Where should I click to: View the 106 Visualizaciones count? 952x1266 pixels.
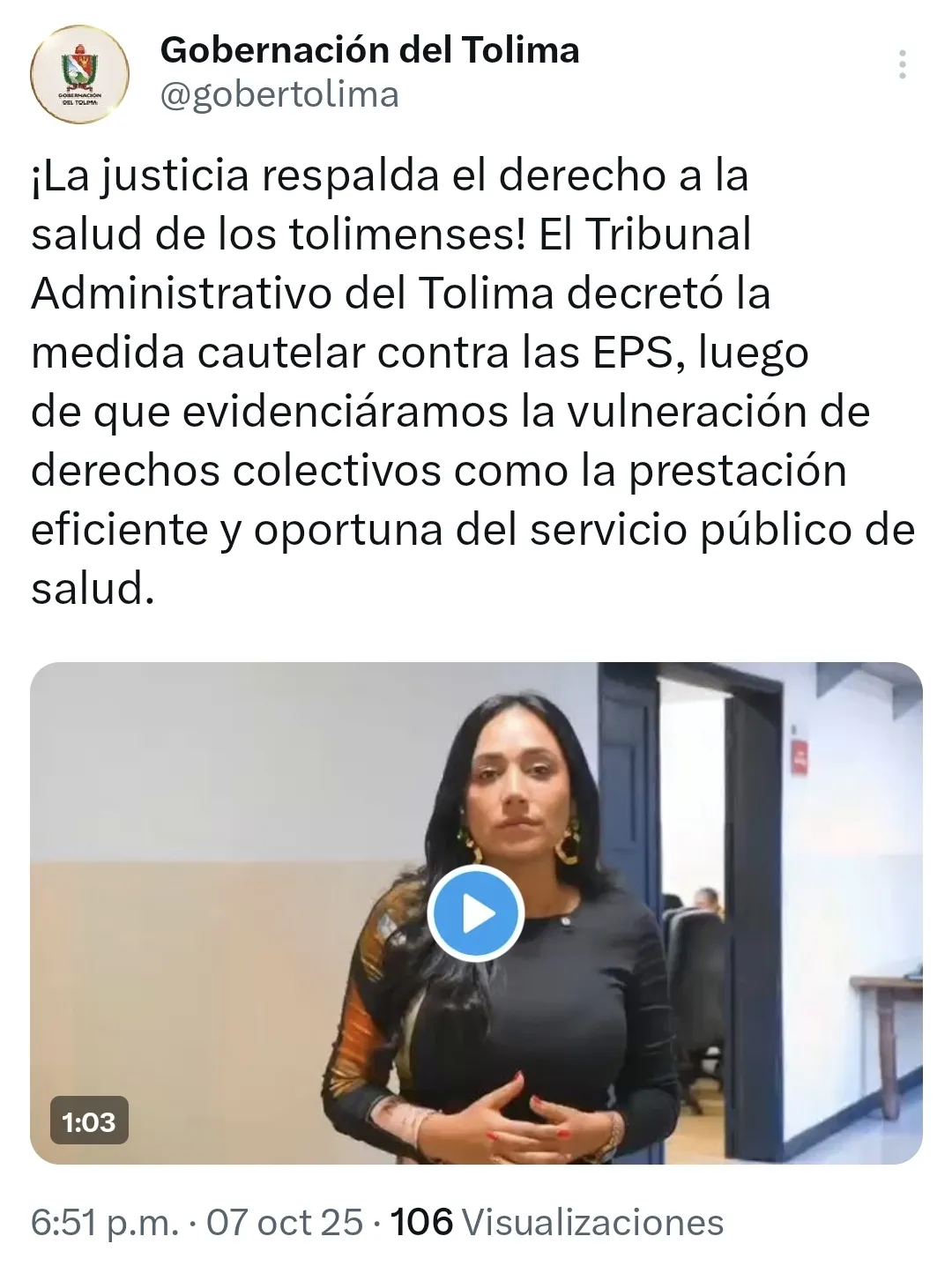click(x=556, y=1223)
